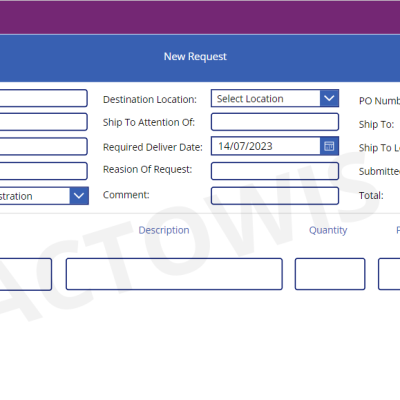This screenshot has width=400, height=400.
Task: Click the Description column header
Action: (164, 230)
